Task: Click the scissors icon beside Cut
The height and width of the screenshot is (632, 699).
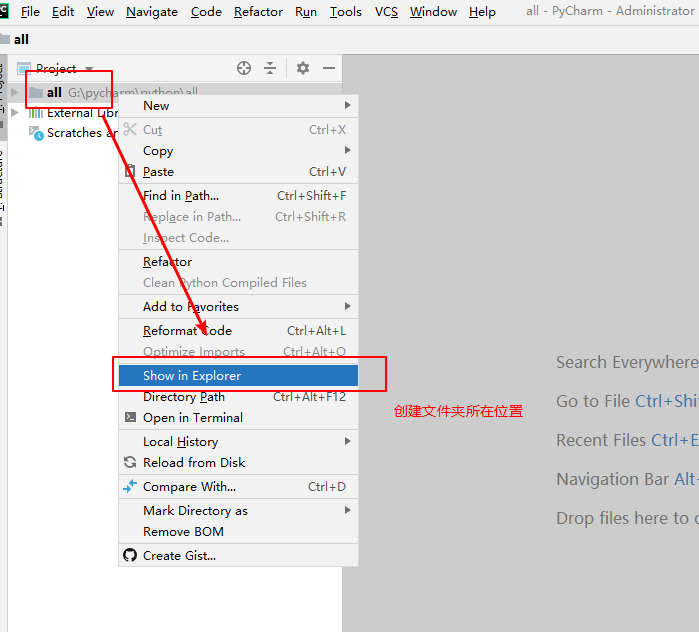Action: click(x=130, y=129)
